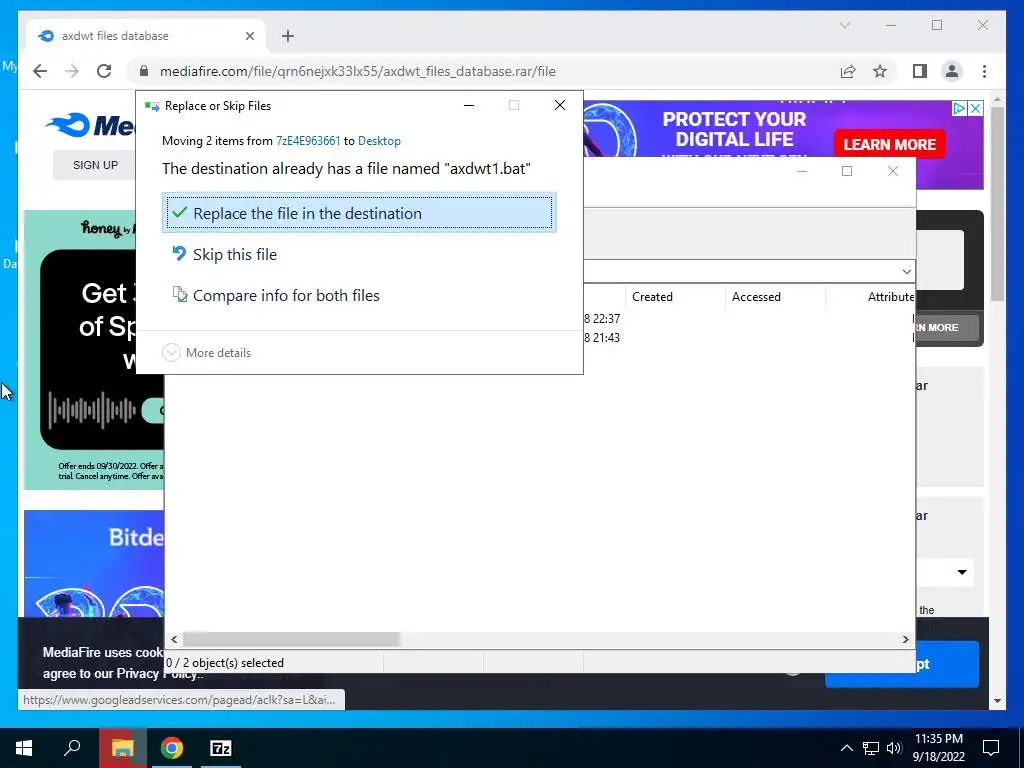Open the taskbar clock and calendar

click(x=939, y=748)
